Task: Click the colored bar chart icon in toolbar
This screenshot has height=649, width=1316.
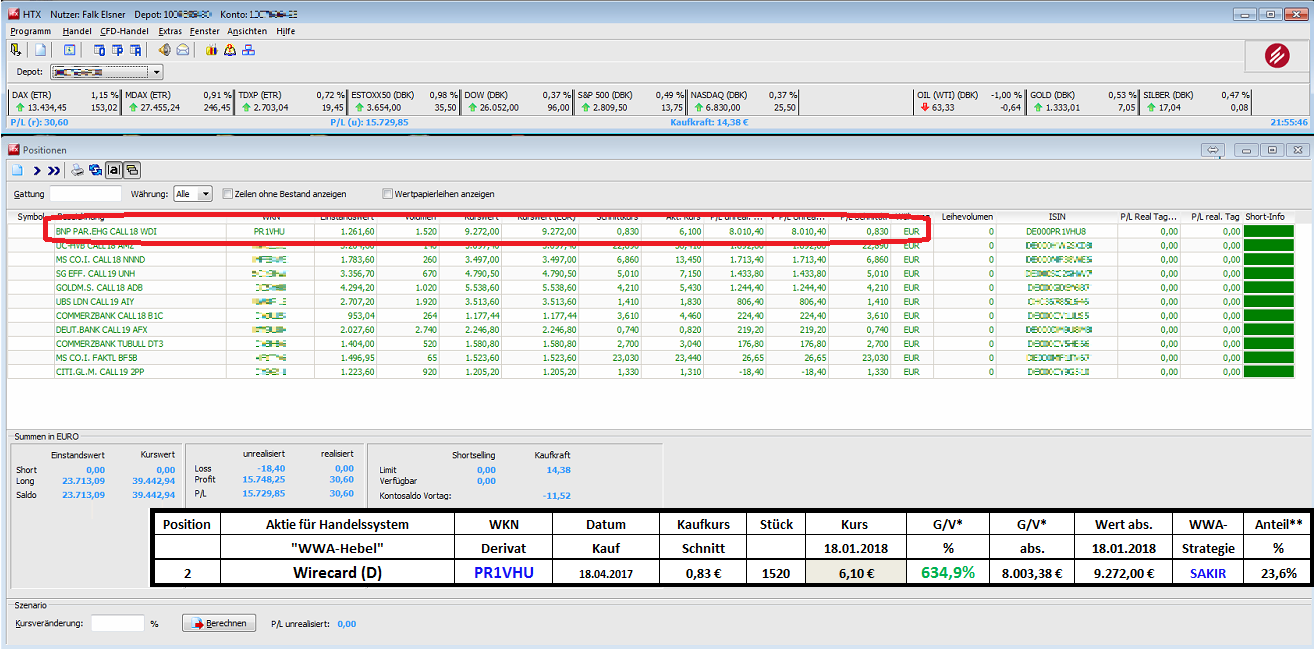Action: (x=212, y=49)
